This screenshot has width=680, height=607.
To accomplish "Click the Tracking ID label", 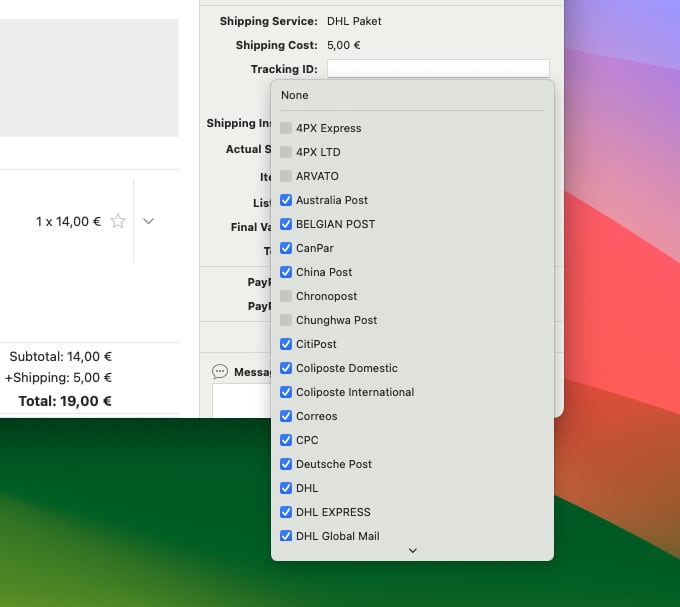I will [x=284, y=69].
